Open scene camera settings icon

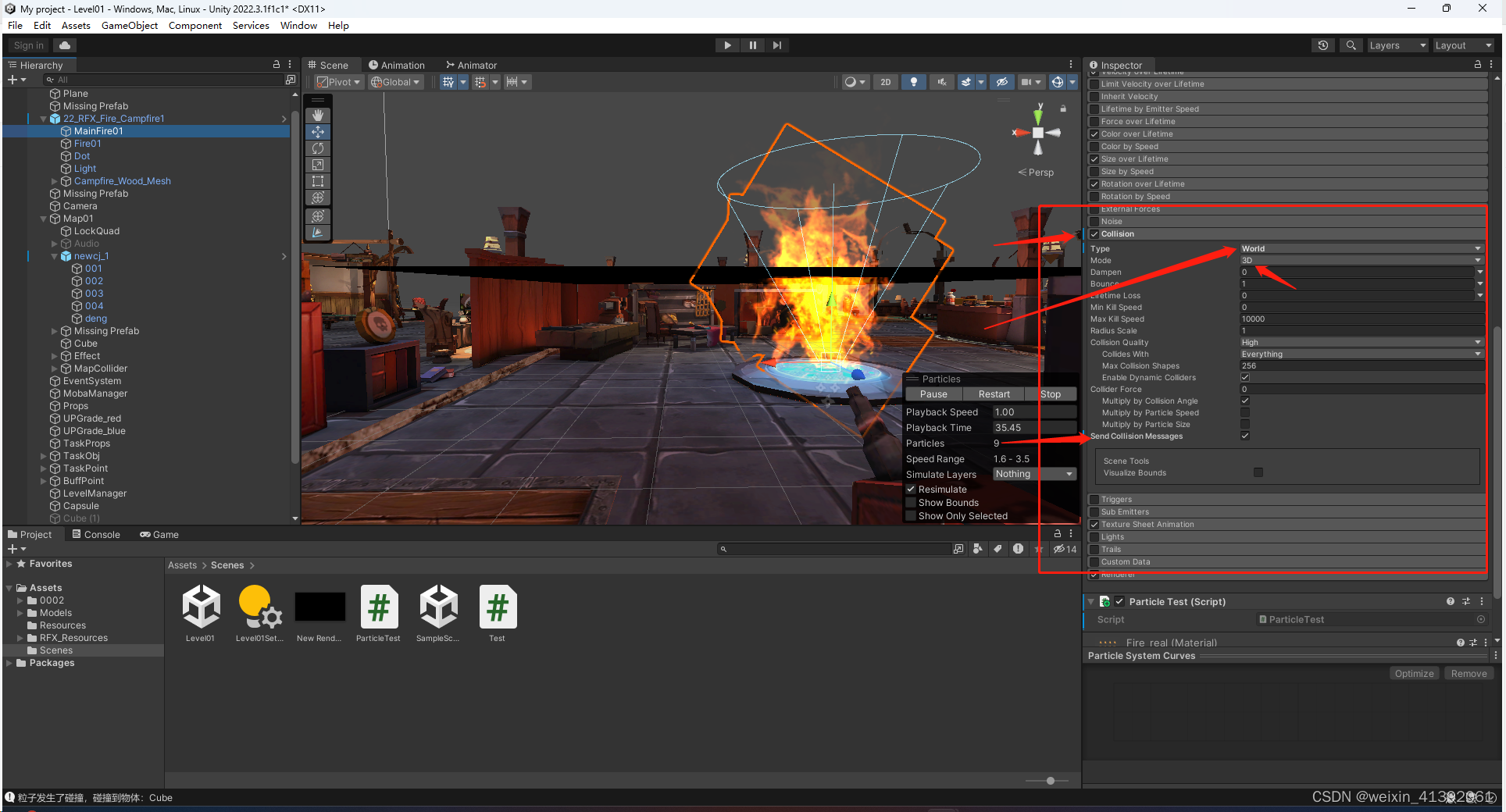pyautogui.click(x=1026, y=82)
